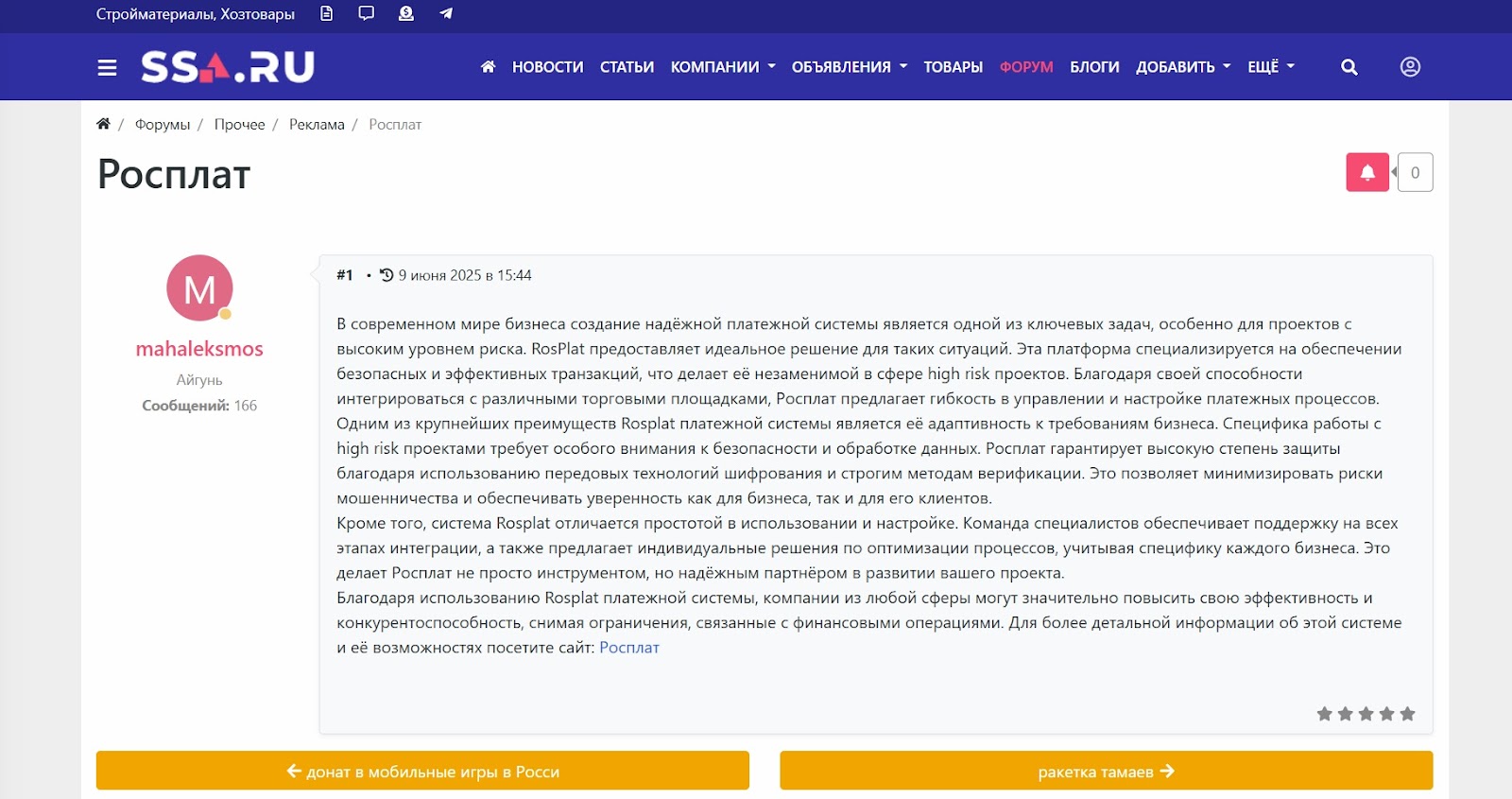1512x799 pixels.
Task: Click the Росплат page title
Action: [174, 174]
